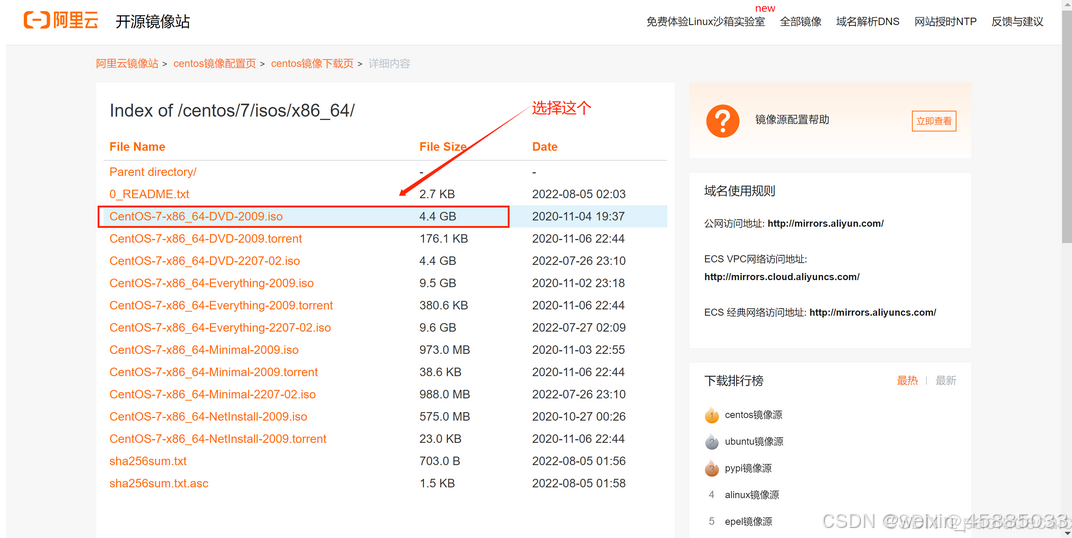This screenshot has height=538, width=1072.
Task: Open 0_README.txt file
Action: tap(149, 194)
